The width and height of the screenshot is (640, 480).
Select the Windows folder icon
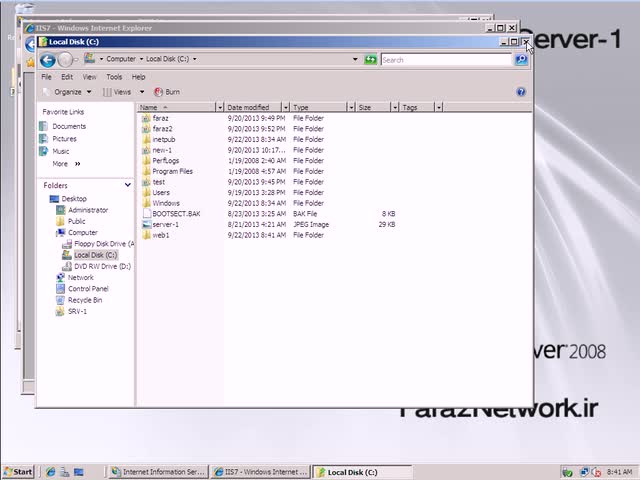click(146, 203)
